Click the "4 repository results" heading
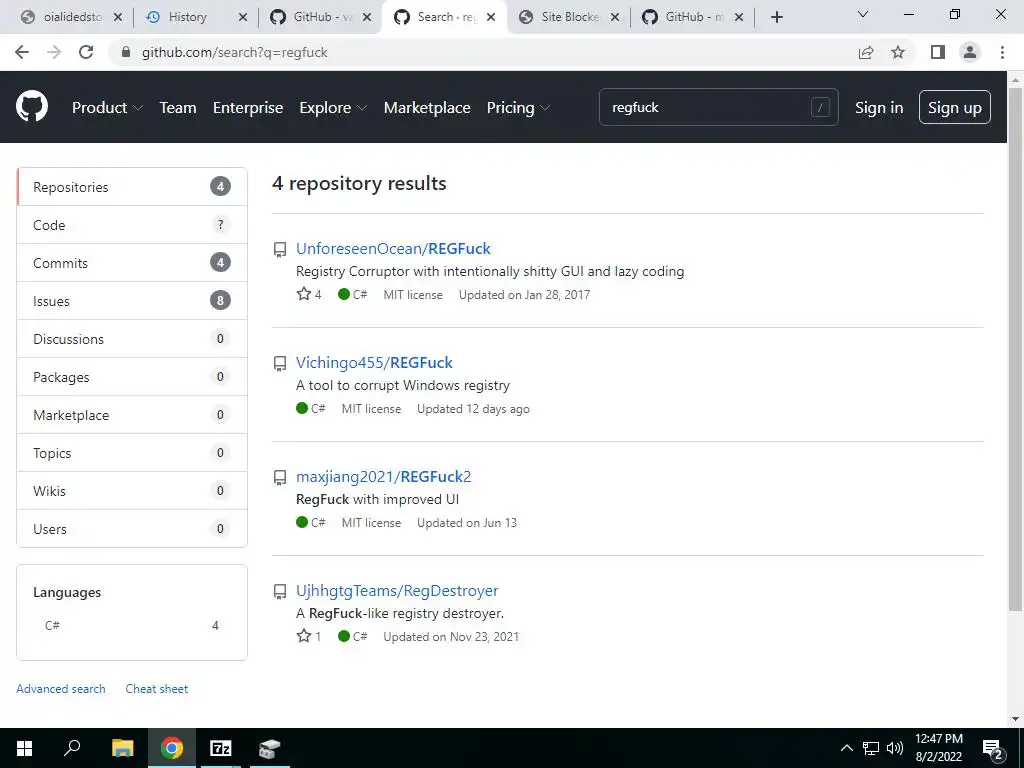Screen dimensions: 1024x768 point(359,184)
